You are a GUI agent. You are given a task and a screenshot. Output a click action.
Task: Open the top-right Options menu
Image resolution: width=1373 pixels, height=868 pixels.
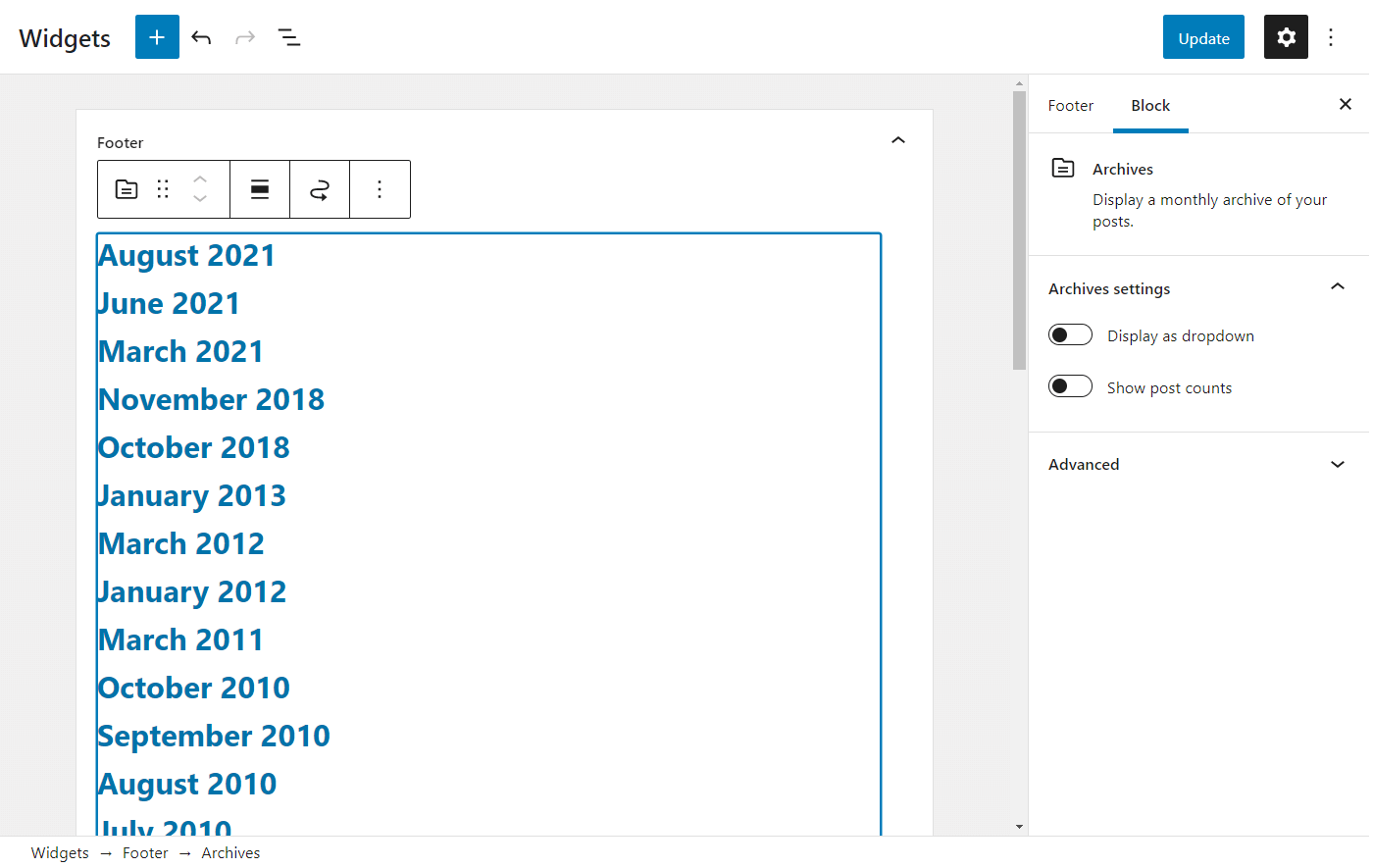click(x=1331, y=36)
